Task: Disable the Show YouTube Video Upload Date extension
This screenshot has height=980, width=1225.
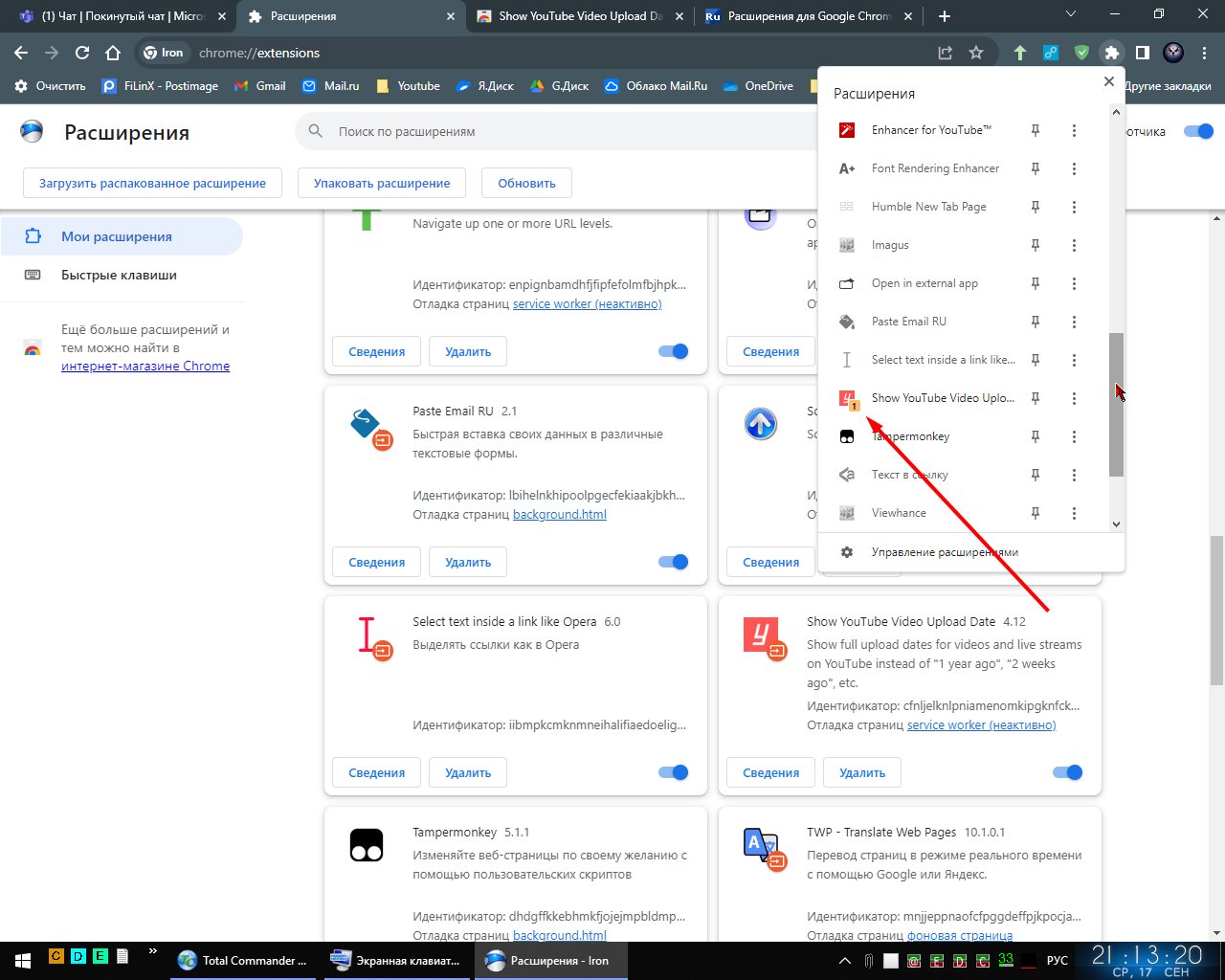Action: 1066,772
